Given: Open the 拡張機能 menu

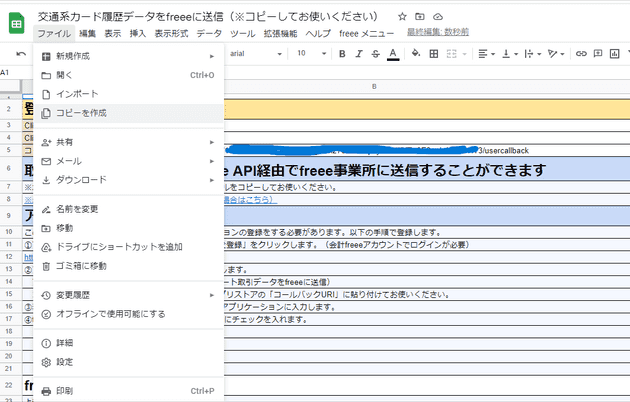Looking at the screenshot, I should (x=280, y=34).
